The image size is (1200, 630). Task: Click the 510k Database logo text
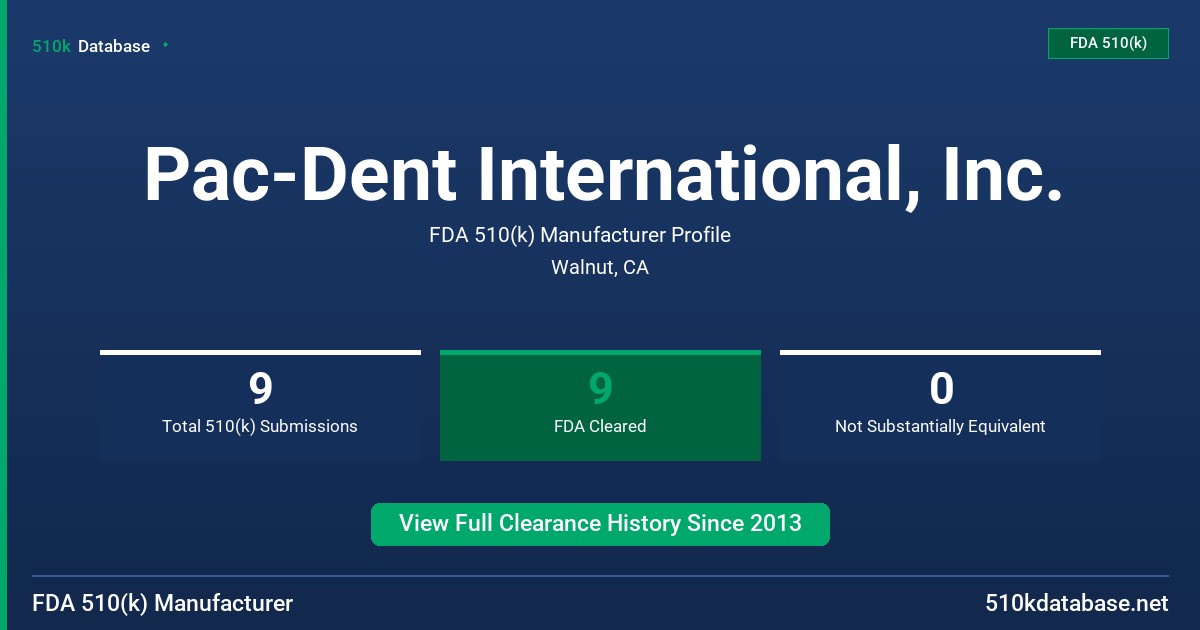point(91,46)
